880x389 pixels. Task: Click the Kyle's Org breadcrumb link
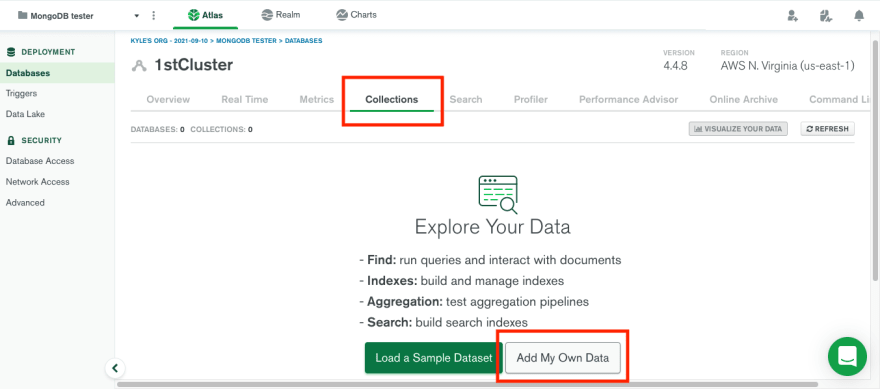(x=169, y=41)
